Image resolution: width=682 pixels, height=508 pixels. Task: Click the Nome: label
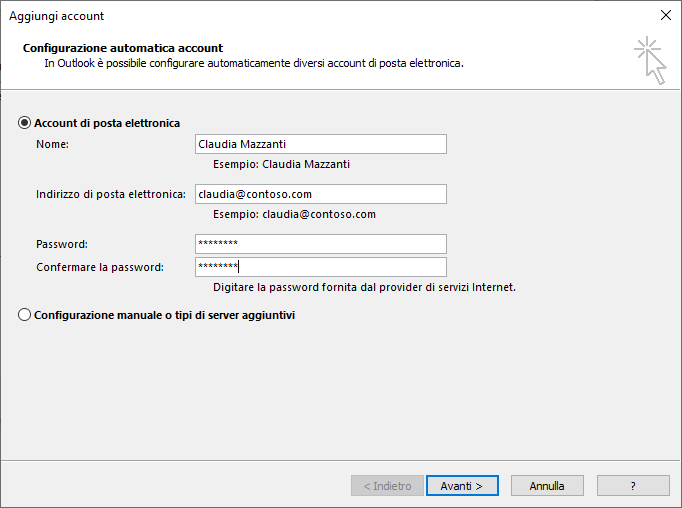coord(53,144)
